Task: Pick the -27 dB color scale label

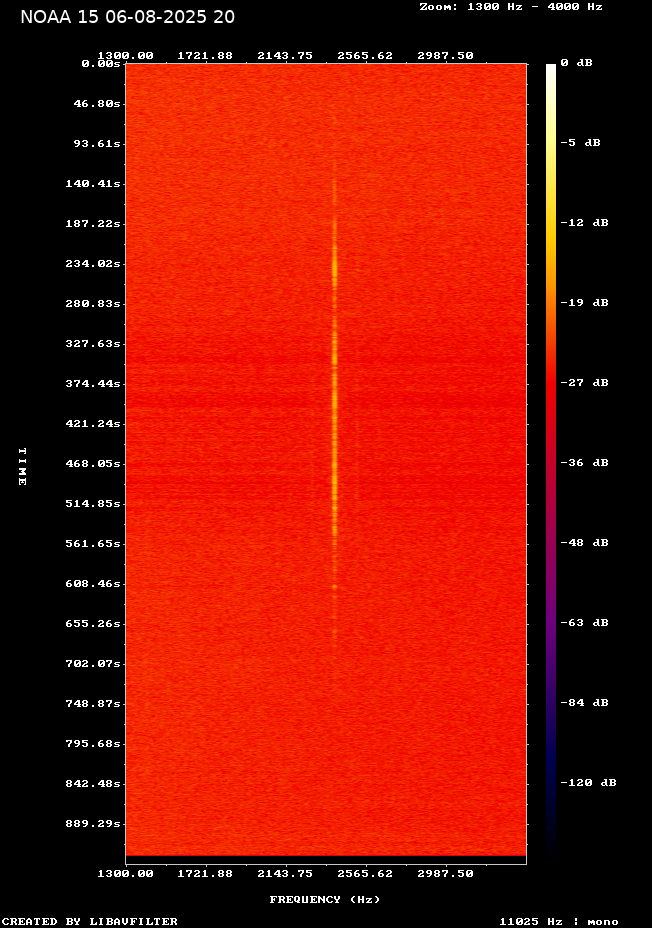Action: (583, 383)
